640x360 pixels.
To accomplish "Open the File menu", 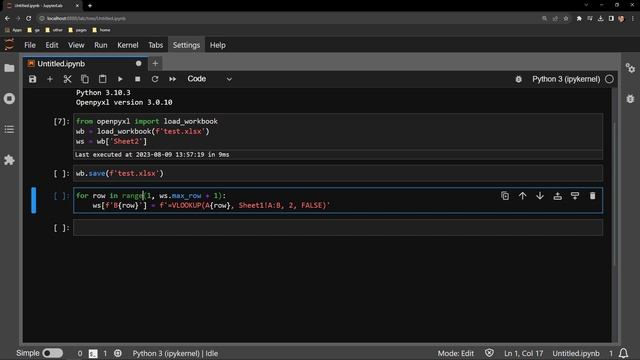I will tap(30, 45).
